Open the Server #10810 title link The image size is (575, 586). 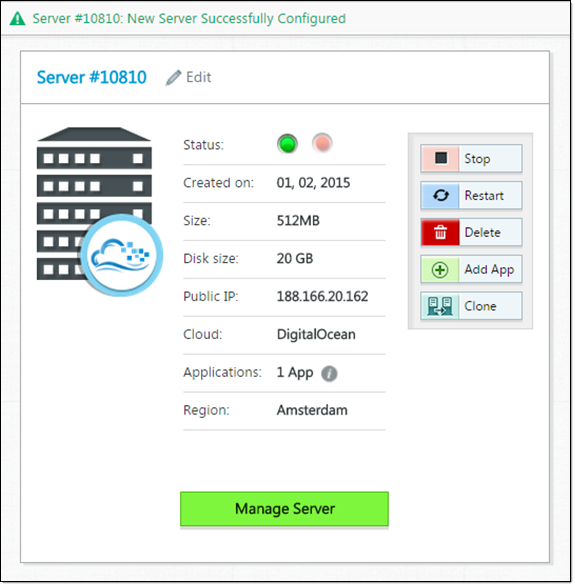click(x=92, y=78)
